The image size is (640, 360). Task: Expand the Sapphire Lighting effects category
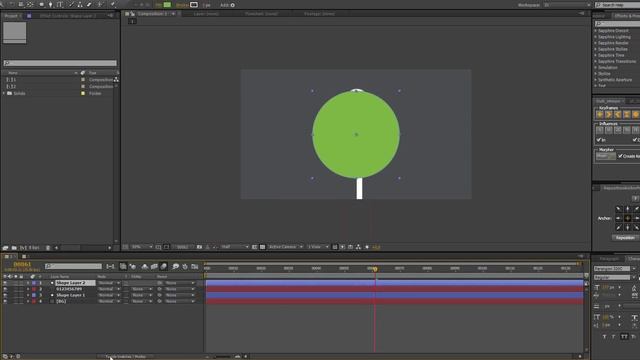[x=596, y=37]
